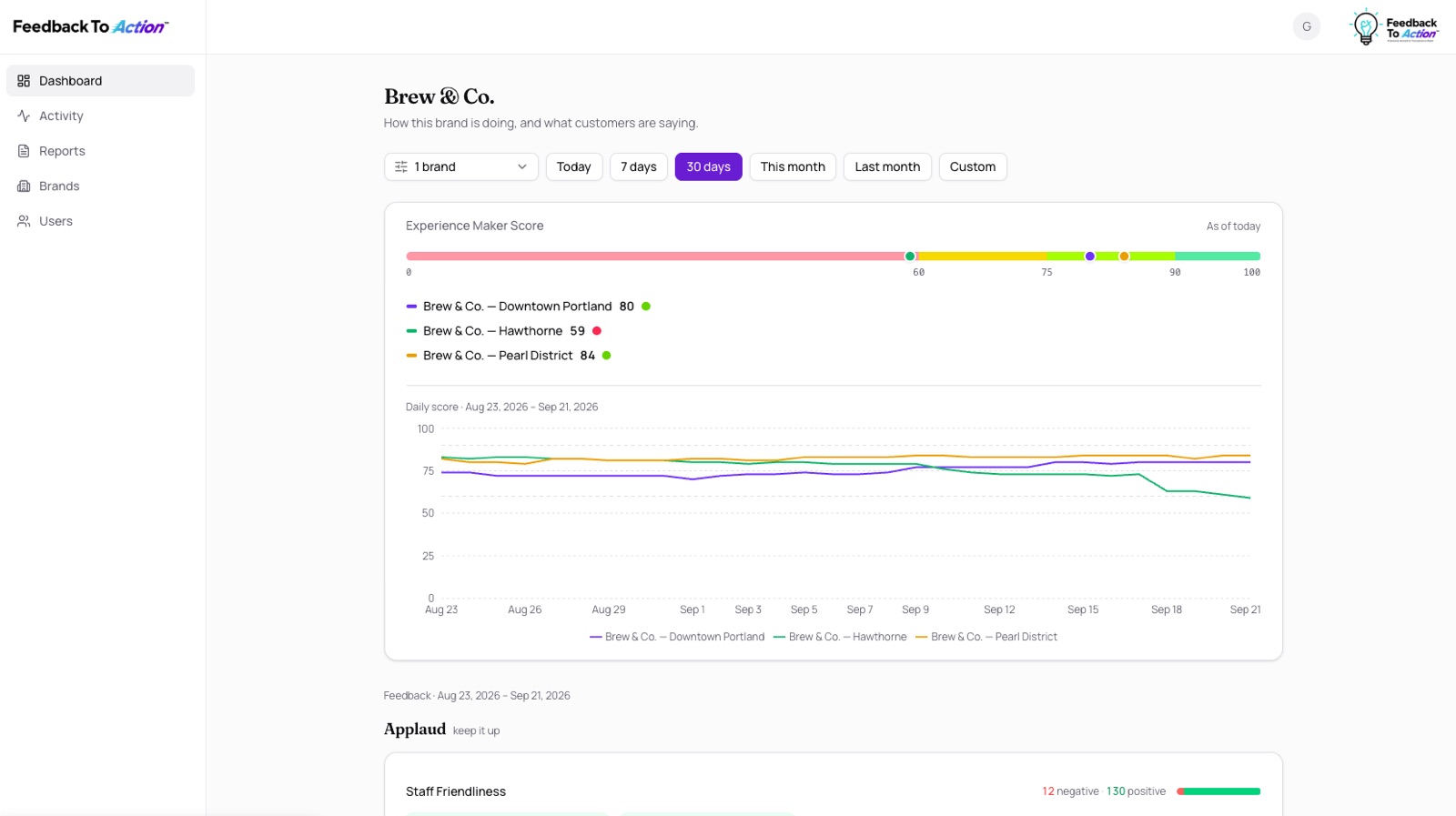Image resolution: width=1456 pixels, height=816 pixels.
Task: Click the As of today label
Action: [1233, 227]
